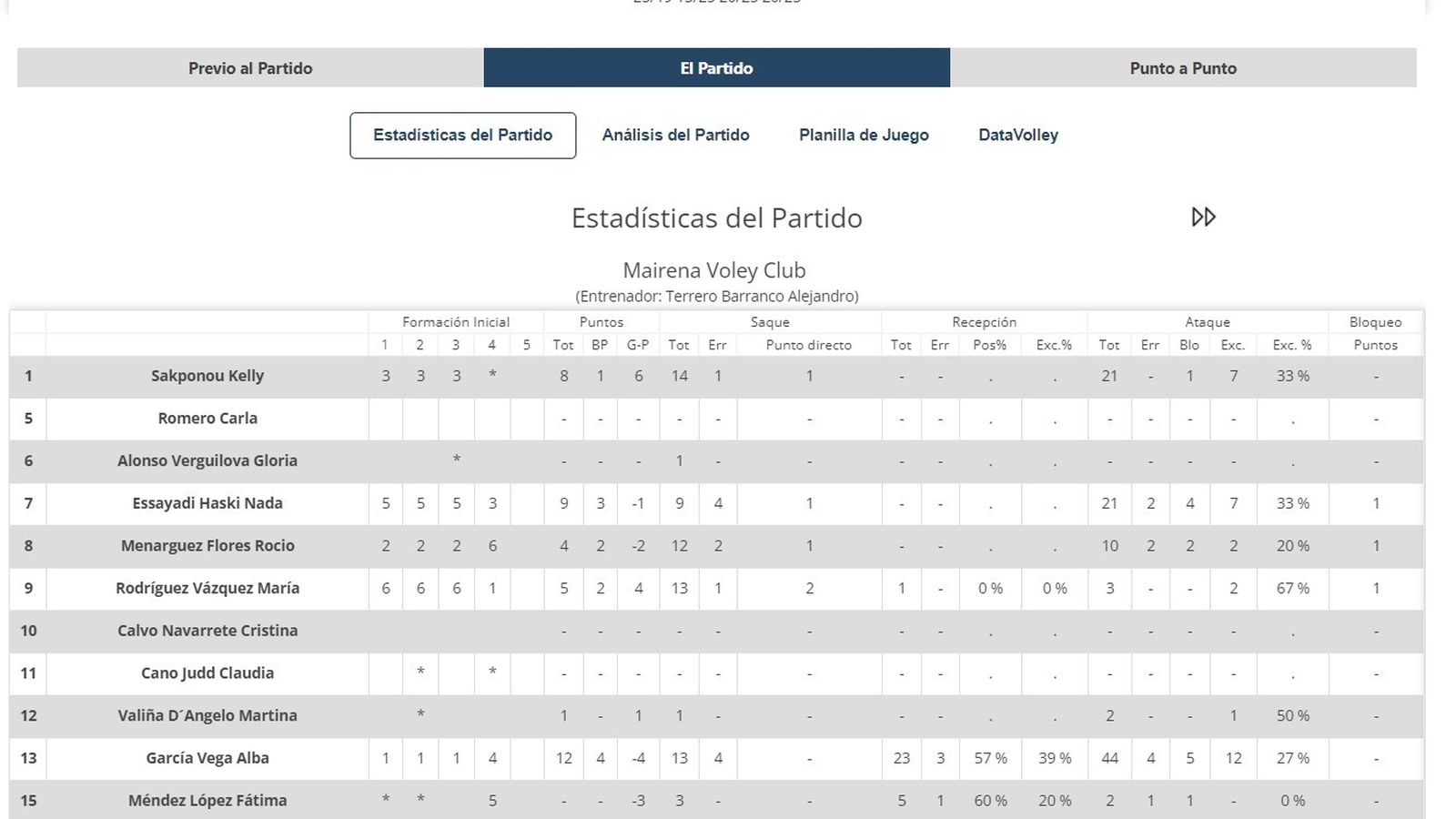1456x819 pixels.
Task: Open the Análisis del Partido section
Action: pyautogui.click(x=675, y=135)
